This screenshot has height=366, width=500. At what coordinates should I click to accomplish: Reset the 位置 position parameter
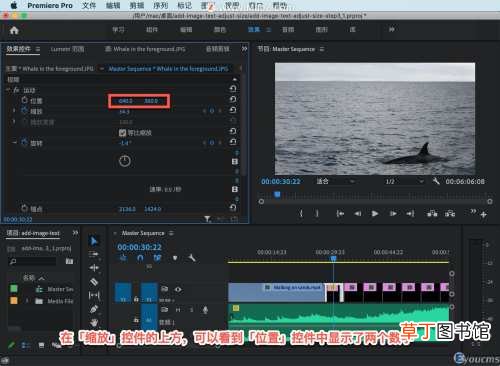pos(233,99)
